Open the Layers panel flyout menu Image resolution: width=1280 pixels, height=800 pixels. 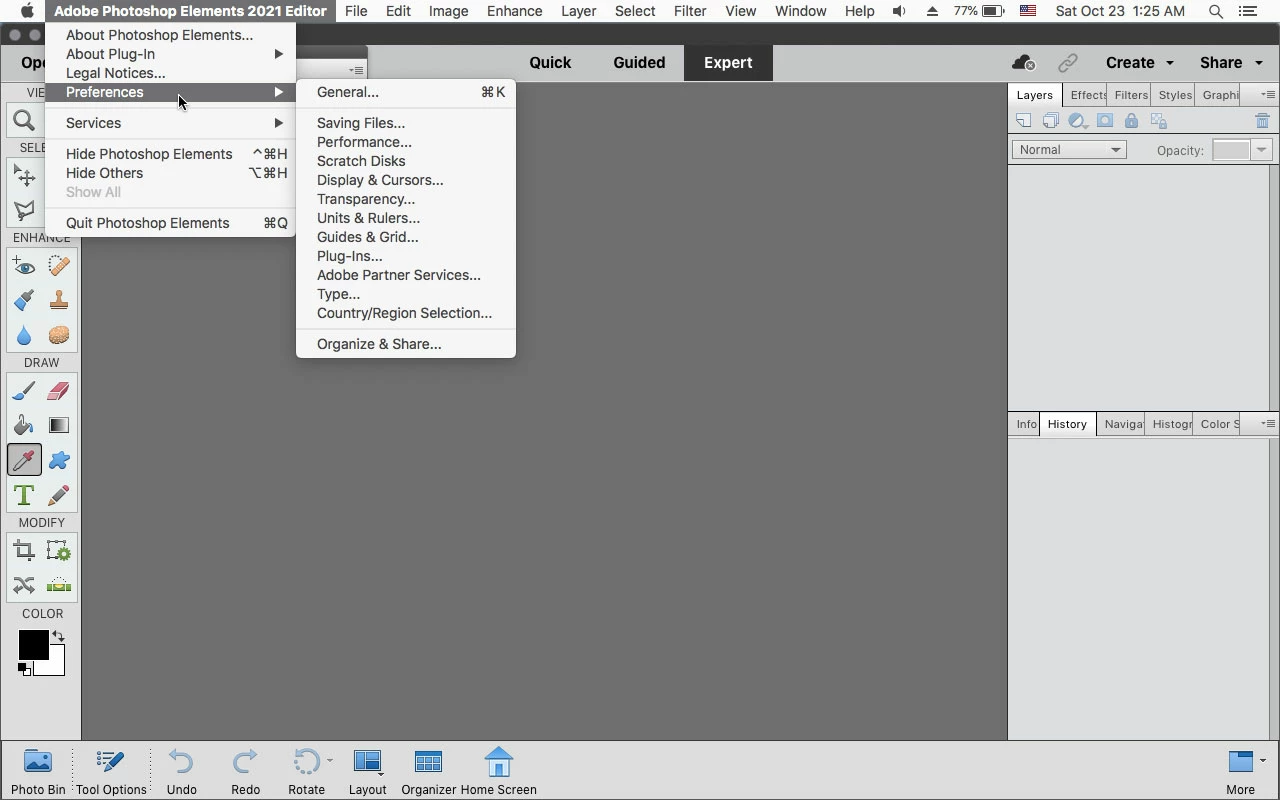pyautogui.click(x=1267, y=95)
